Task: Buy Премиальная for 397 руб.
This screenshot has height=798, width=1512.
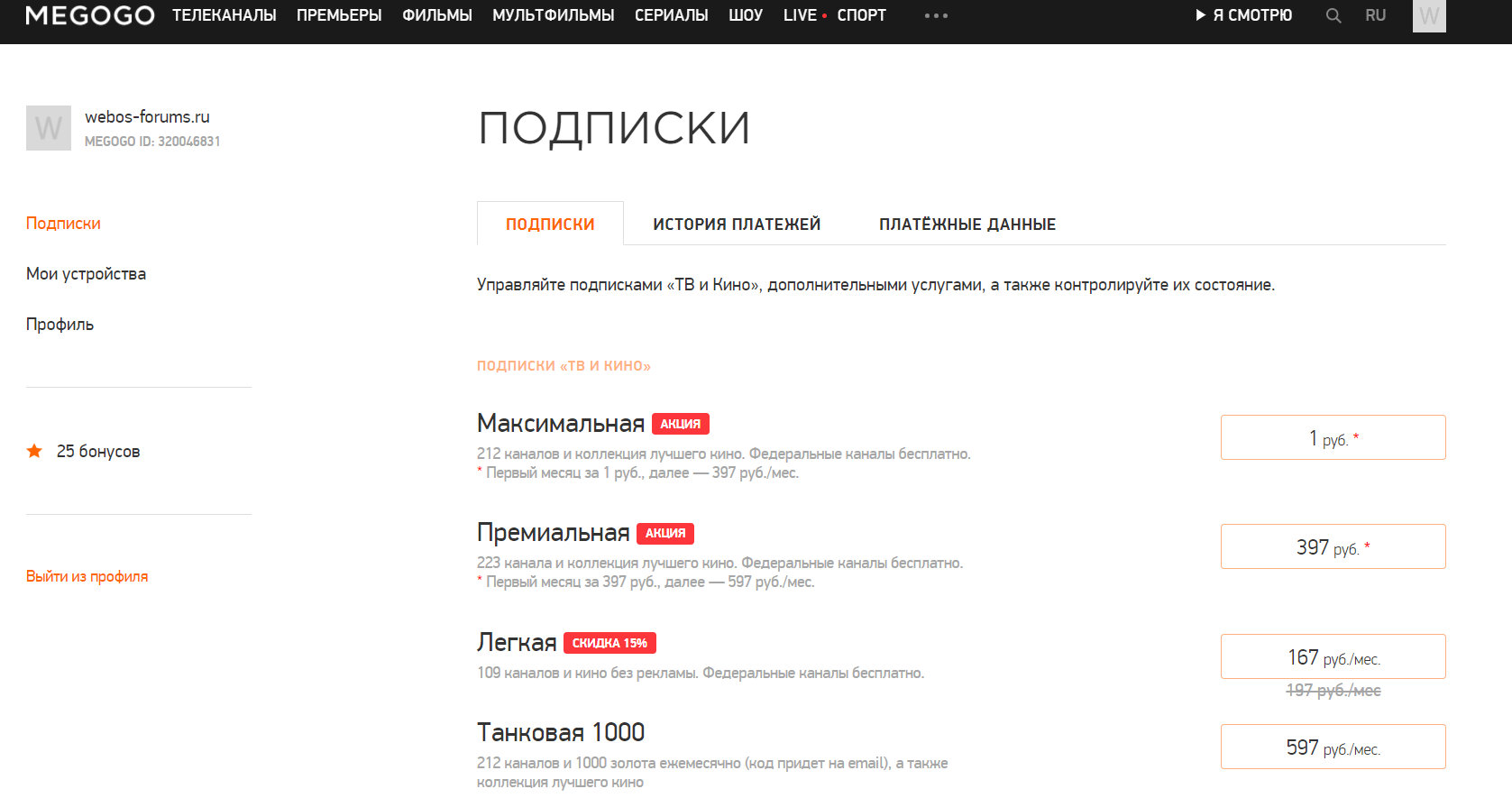Action: click(x=1333, y=546)
